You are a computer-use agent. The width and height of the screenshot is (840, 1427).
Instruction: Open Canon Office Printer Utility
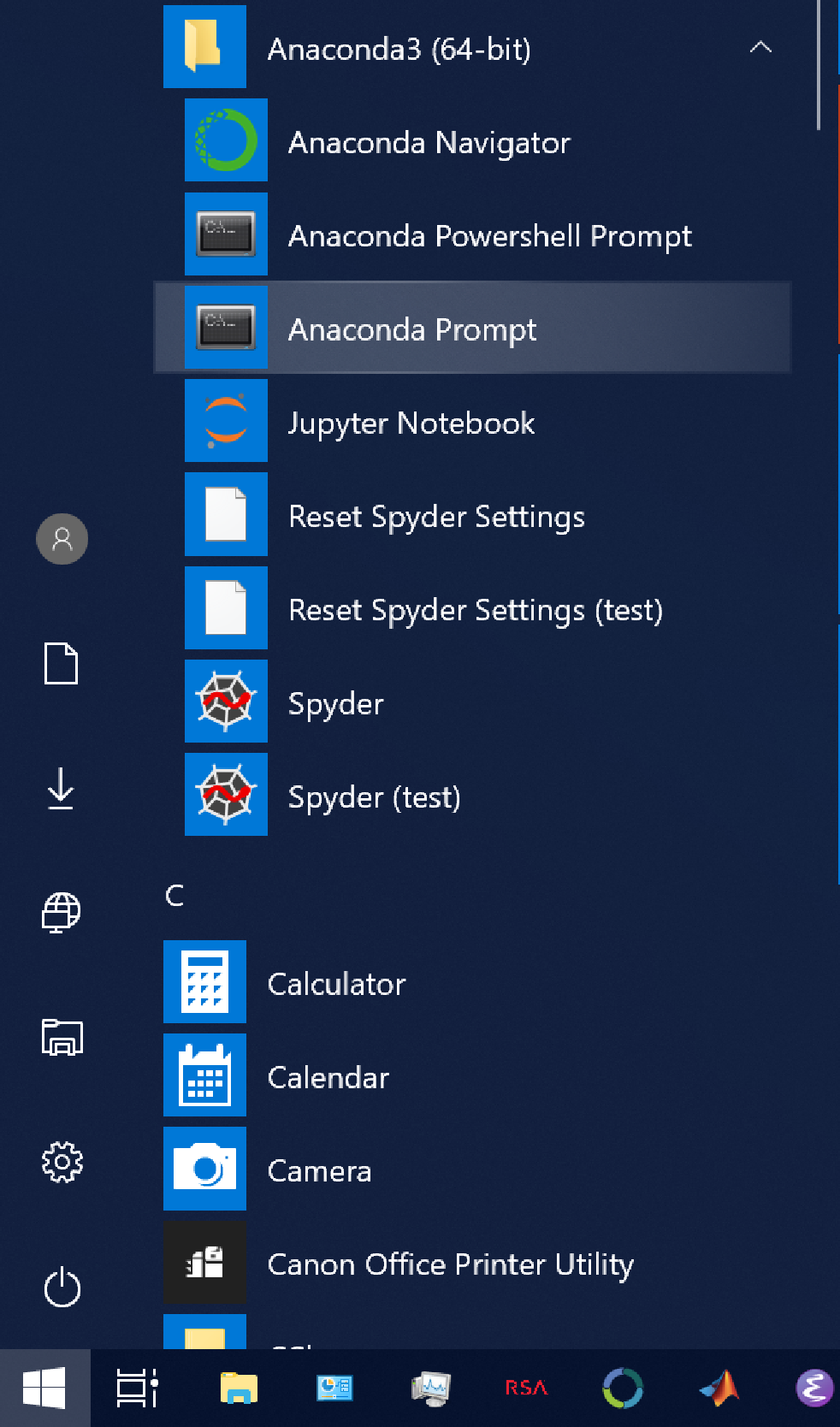click(472, 1263)
